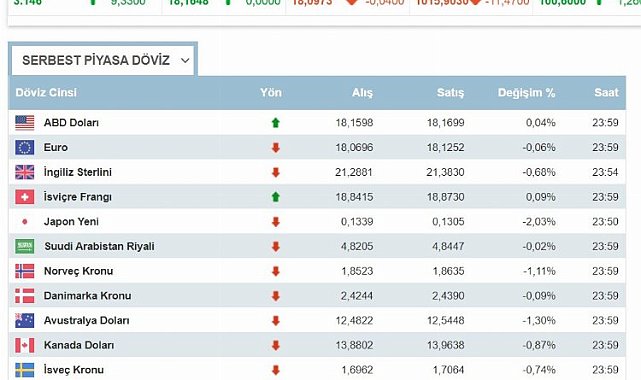The width and height of the screenshot is (641, 380).
Task: Select İngiliz Sterlini time 23:54
Action: [x=605, y=172]
